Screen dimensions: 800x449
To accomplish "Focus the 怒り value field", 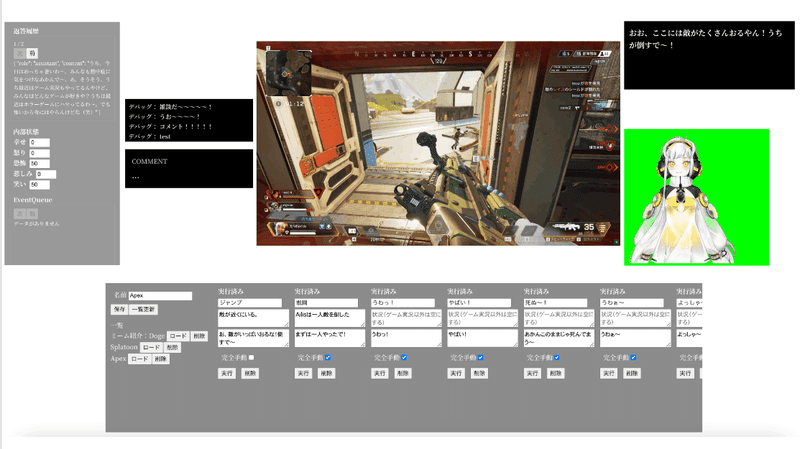I will 39,153.
